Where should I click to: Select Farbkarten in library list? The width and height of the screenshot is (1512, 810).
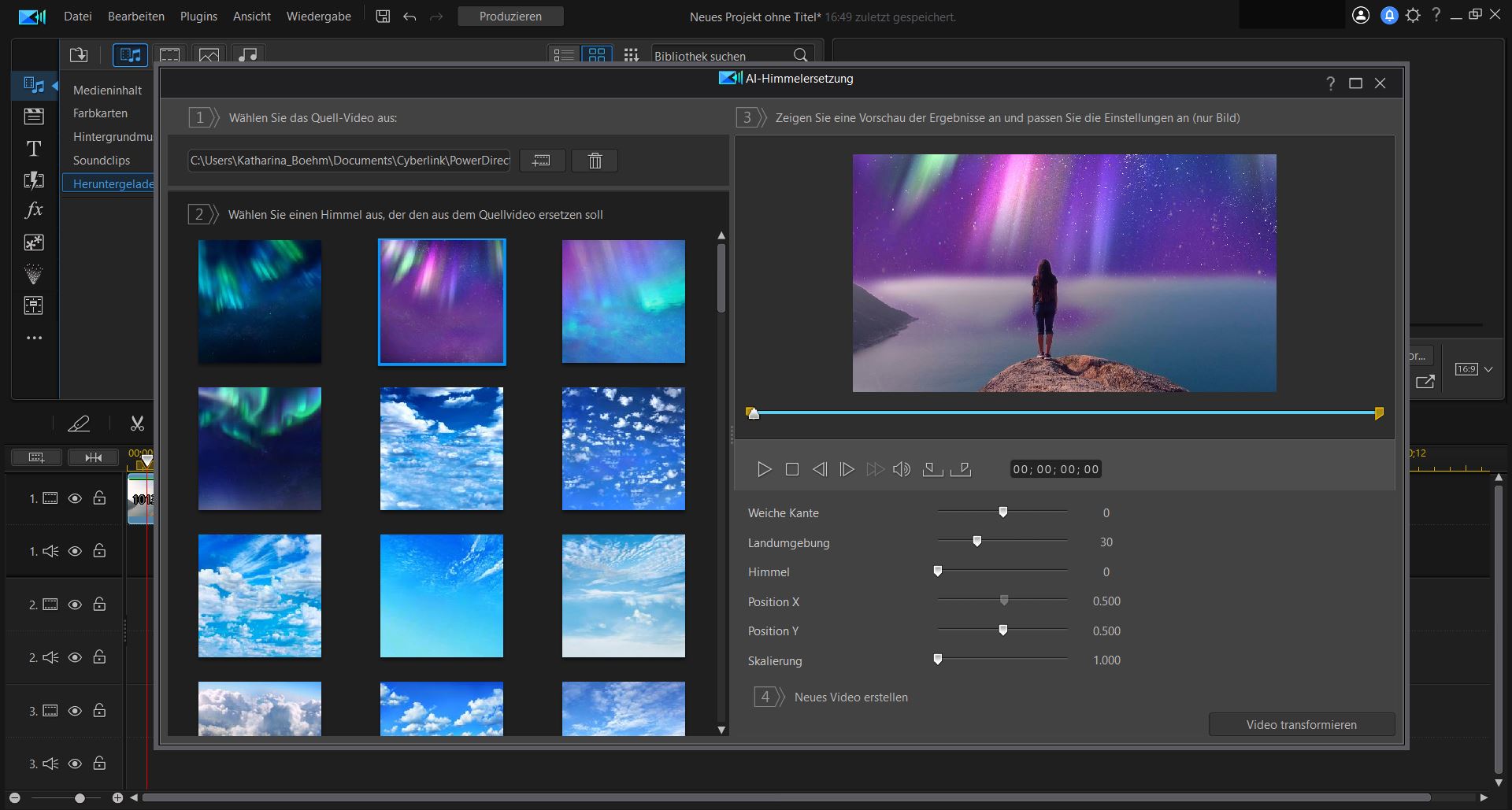100,113
